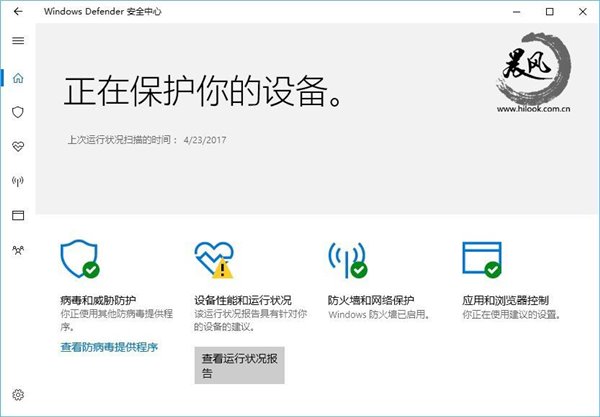Viewport: 600px width, 417px height.
Task: Click the large shield with green check
Action: point(80,259)
